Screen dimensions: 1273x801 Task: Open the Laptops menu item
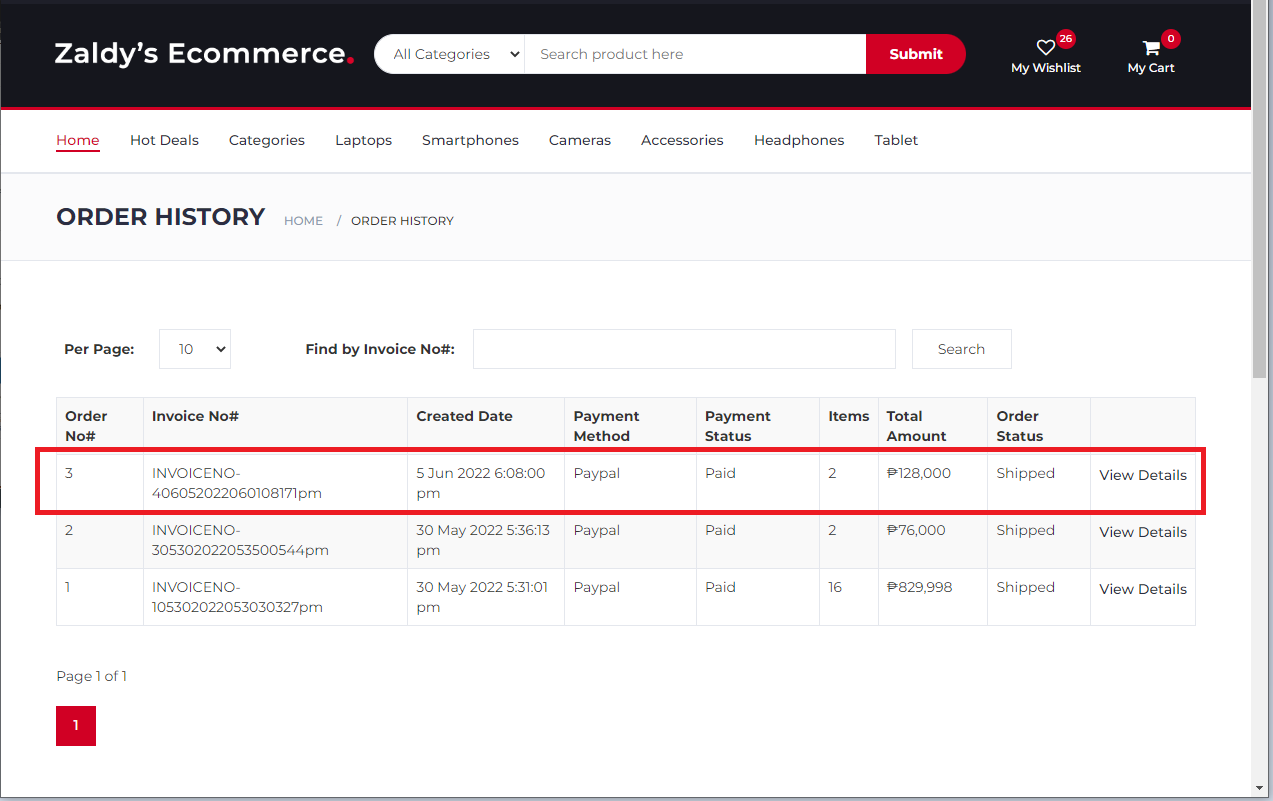click(x=363, y=140)
